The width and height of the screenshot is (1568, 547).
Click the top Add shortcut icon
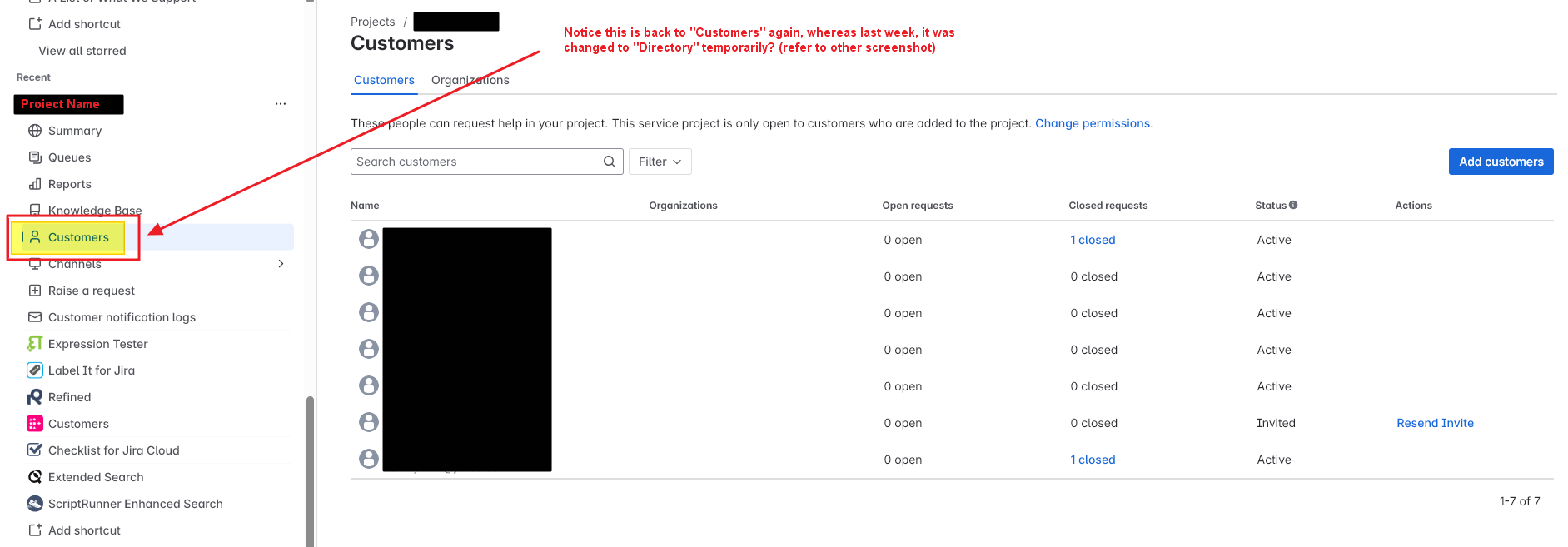point(35,24)
